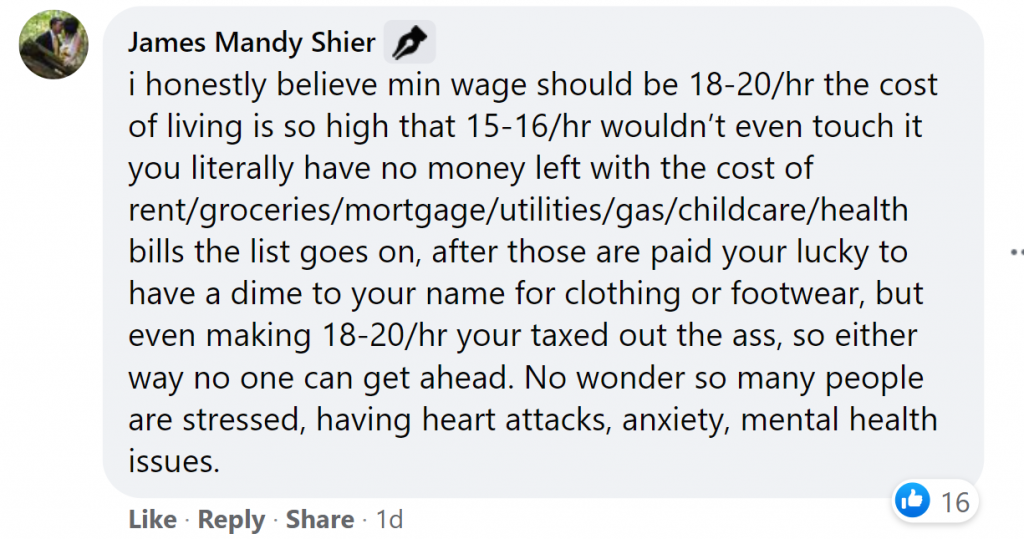Reply to James Mandy Shier's comment

click(x=231, y=520)
